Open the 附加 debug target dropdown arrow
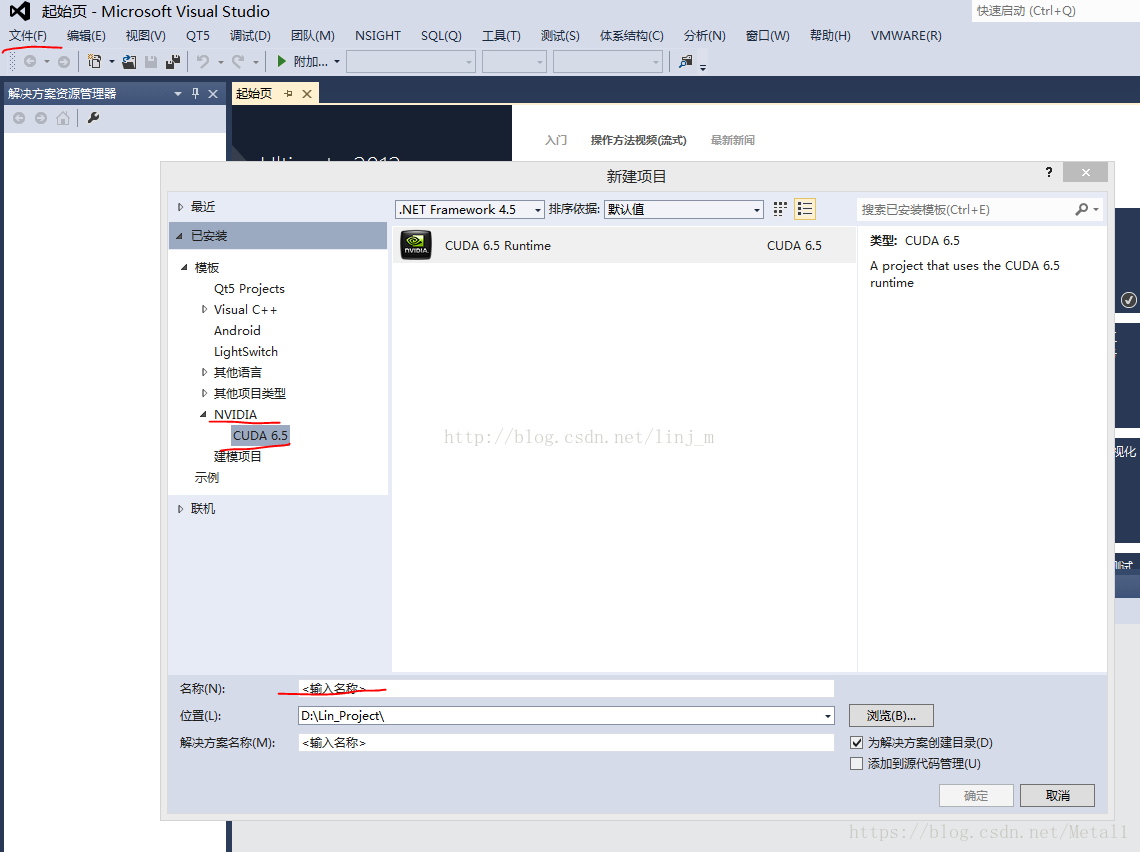 pos(337,62)
